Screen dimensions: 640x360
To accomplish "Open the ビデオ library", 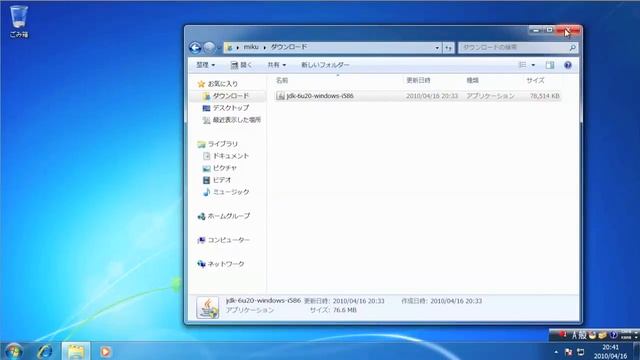I will tap(217, 180).
